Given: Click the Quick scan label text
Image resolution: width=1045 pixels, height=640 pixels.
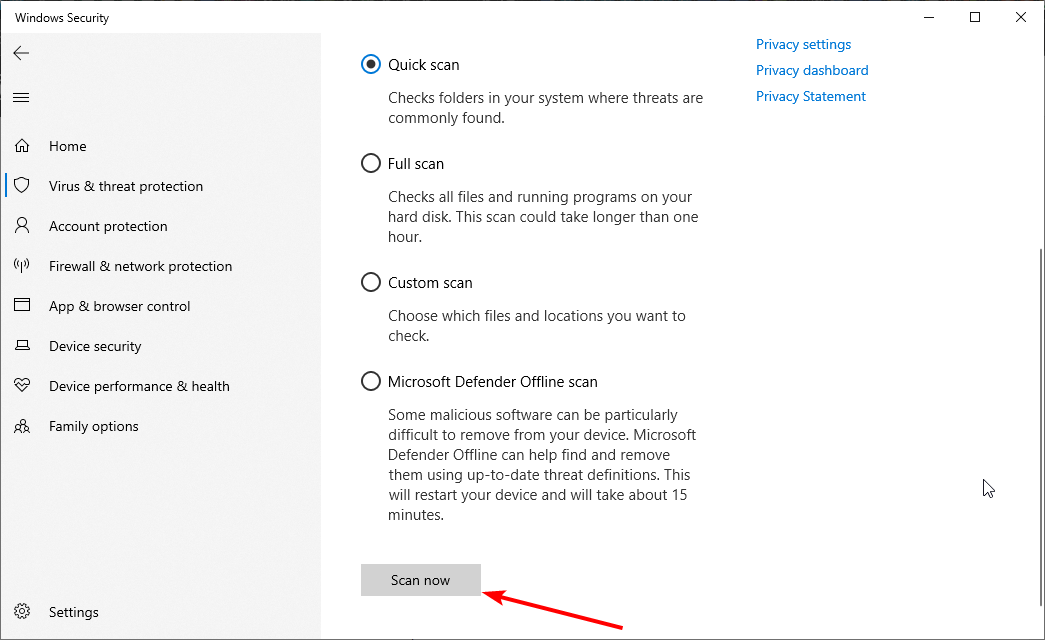Looking at the screenshot, I should (424, 65).
